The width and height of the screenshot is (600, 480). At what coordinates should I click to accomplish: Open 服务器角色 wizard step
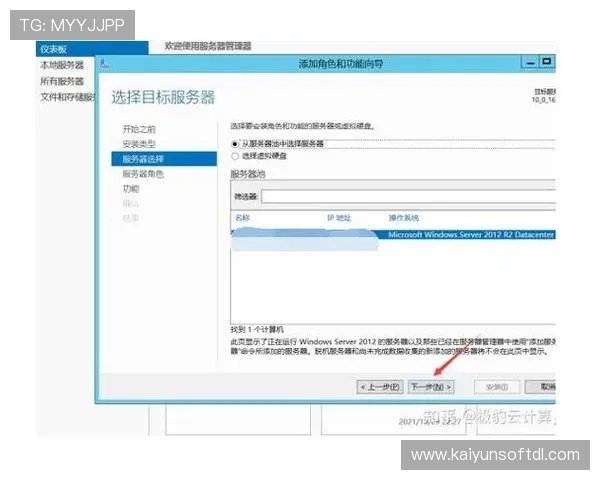pos(143,174)
